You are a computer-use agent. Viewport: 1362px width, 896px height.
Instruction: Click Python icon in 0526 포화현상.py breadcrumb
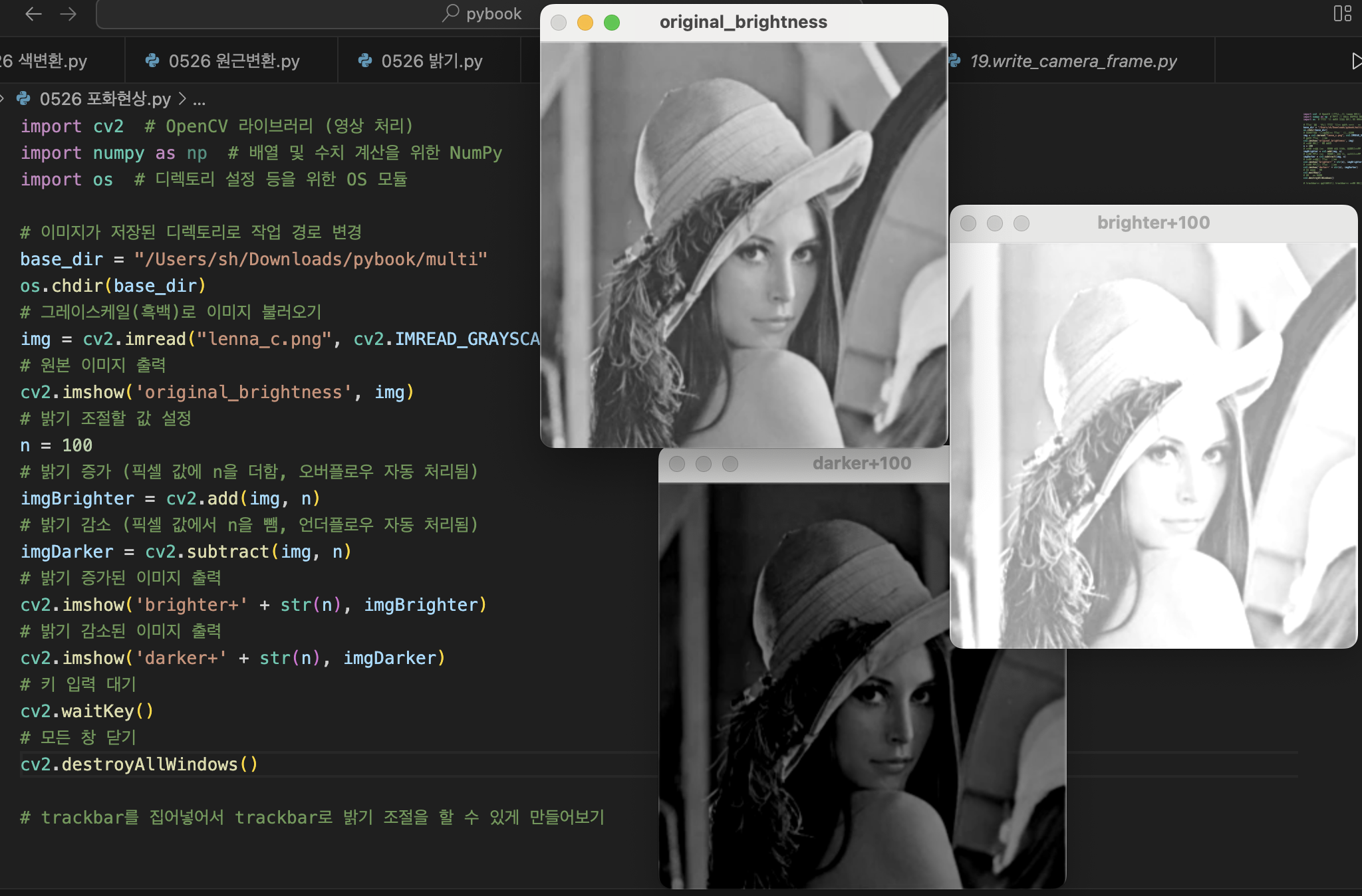tap(23, 98)
